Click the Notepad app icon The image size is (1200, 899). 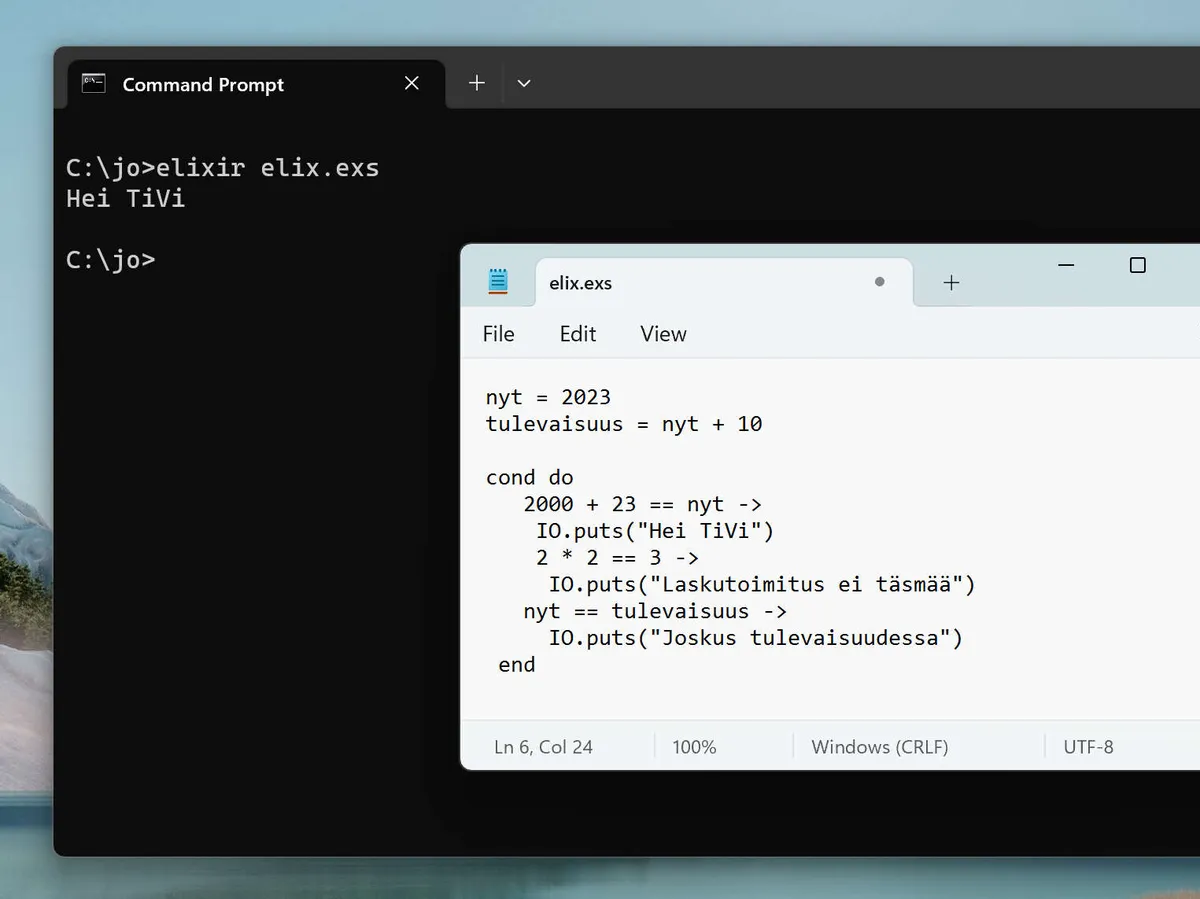(x=498, y=282)
